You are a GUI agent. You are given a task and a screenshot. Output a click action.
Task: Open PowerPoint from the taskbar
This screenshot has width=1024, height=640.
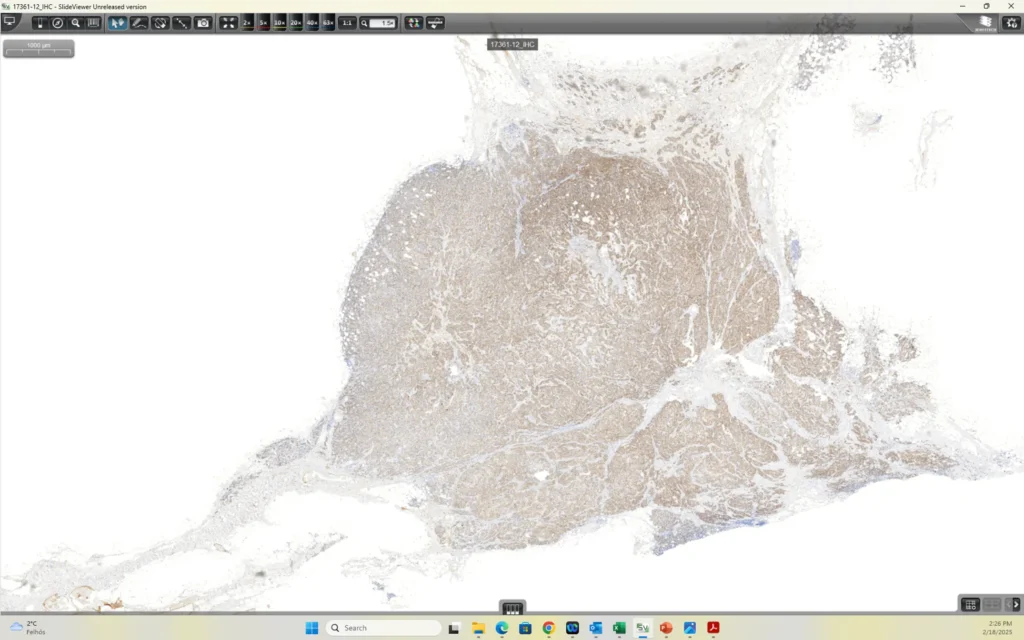666,628
